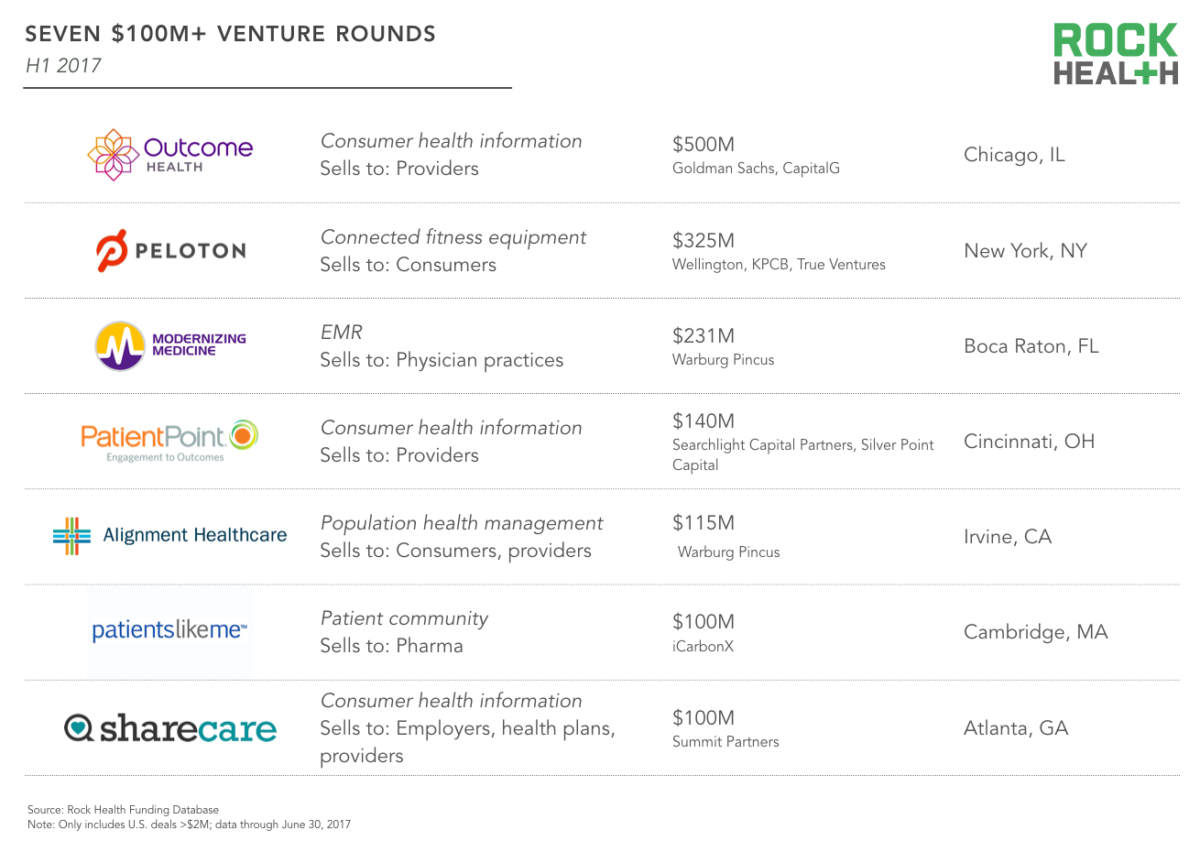The height and width of the screenshot is (852, 1200).
Task: Click the Sharecare heart logo
Action: [x=78, y=728]
